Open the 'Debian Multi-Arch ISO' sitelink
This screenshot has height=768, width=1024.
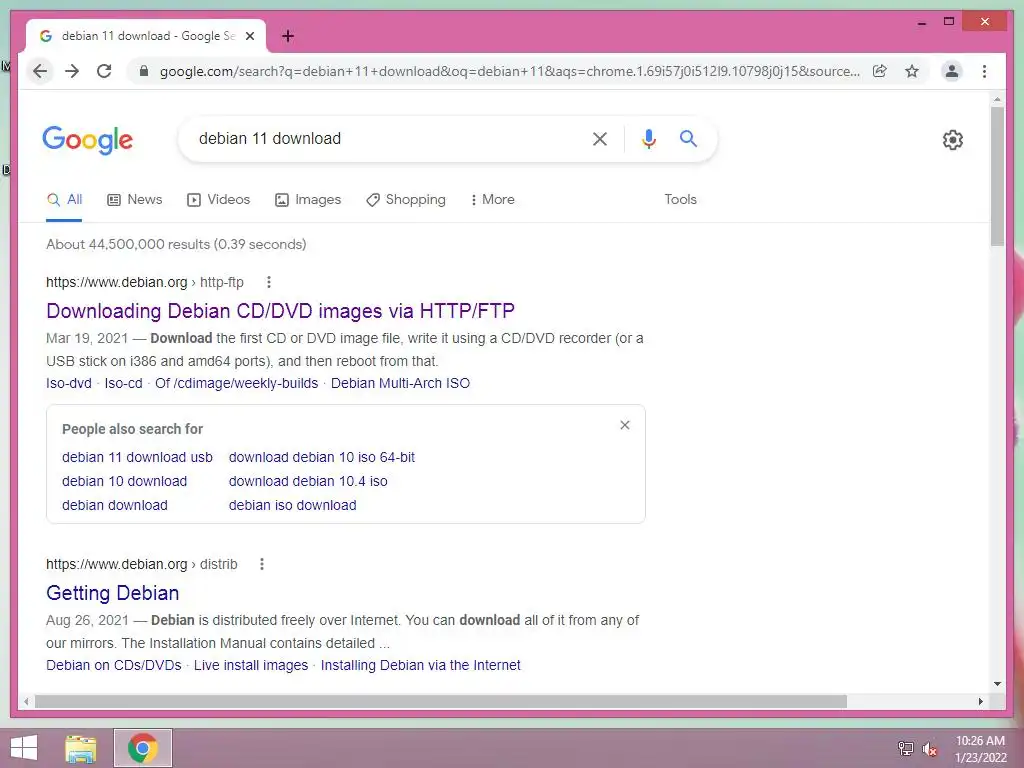click(400, 383)
